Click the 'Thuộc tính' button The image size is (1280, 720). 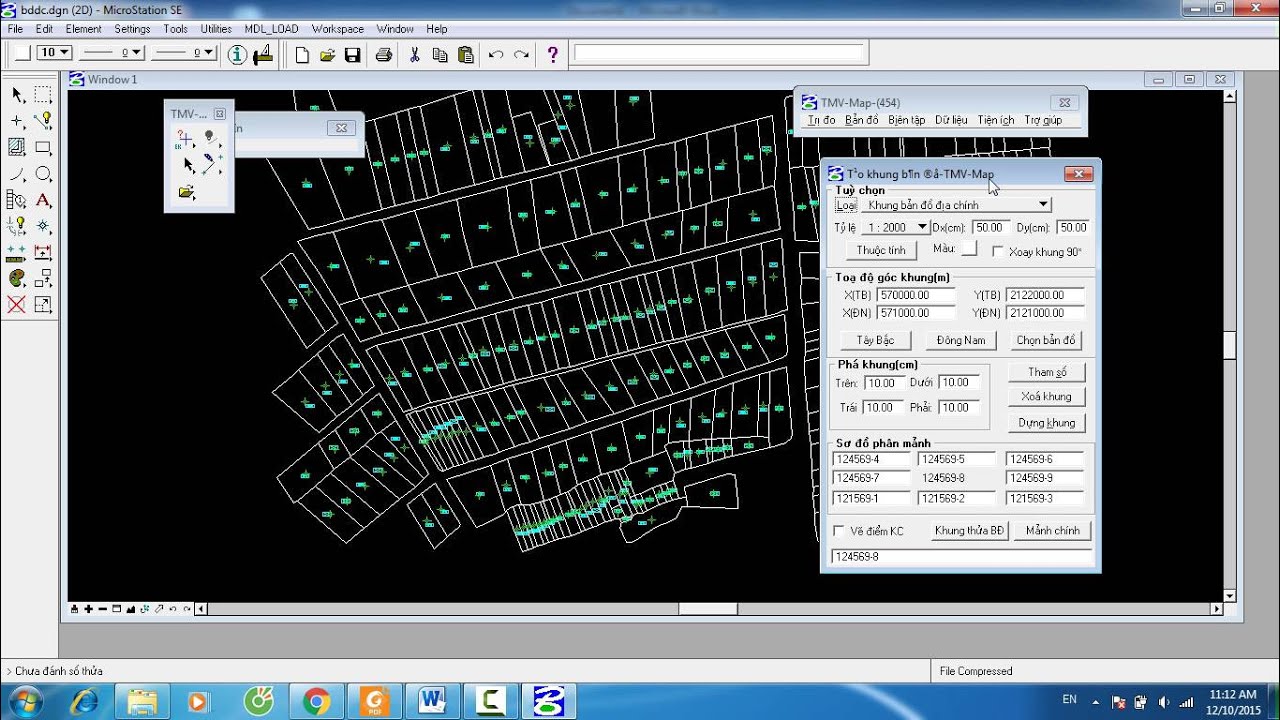[x=881, y=251]
